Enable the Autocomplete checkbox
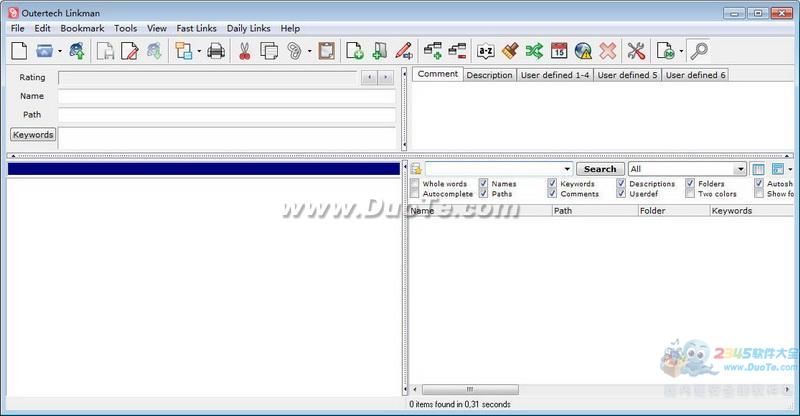Image resolution: width=800 pixels, height=416 pixels. point(415,193)
